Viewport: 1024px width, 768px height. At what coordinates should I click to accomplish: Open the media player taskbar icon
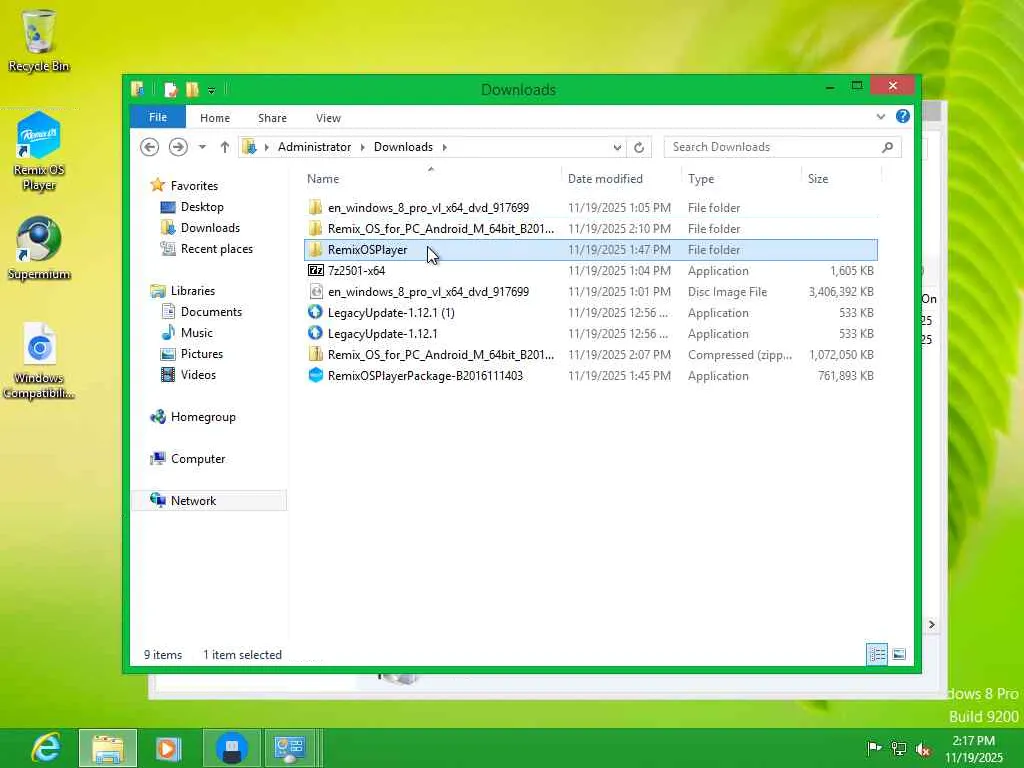coord(168,748)
